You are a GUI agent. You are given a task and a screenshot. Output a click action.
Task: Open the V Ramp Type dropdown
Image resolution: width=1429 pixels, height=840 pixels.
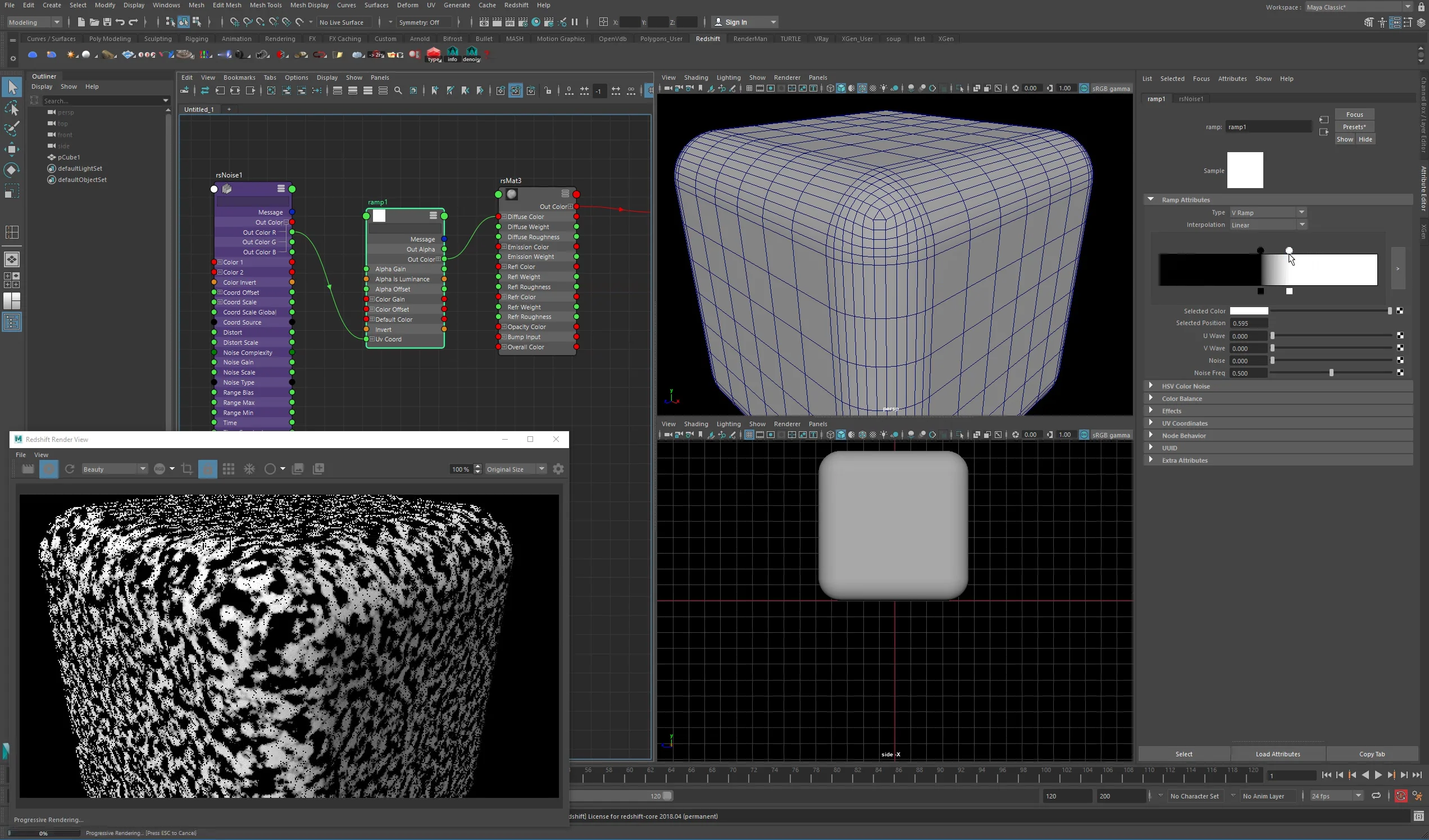coord(1267,212)
